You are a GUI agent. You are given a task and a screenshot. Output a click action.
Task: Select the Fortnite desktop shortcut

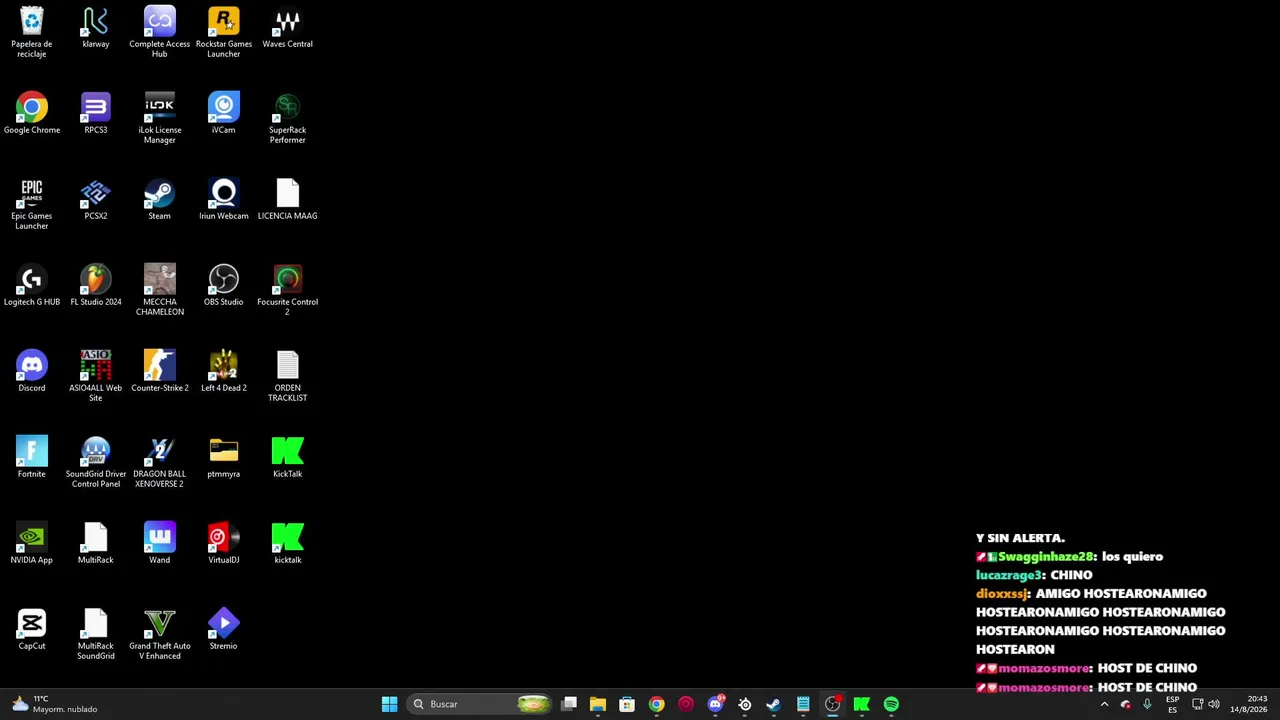tap(32, 458)
